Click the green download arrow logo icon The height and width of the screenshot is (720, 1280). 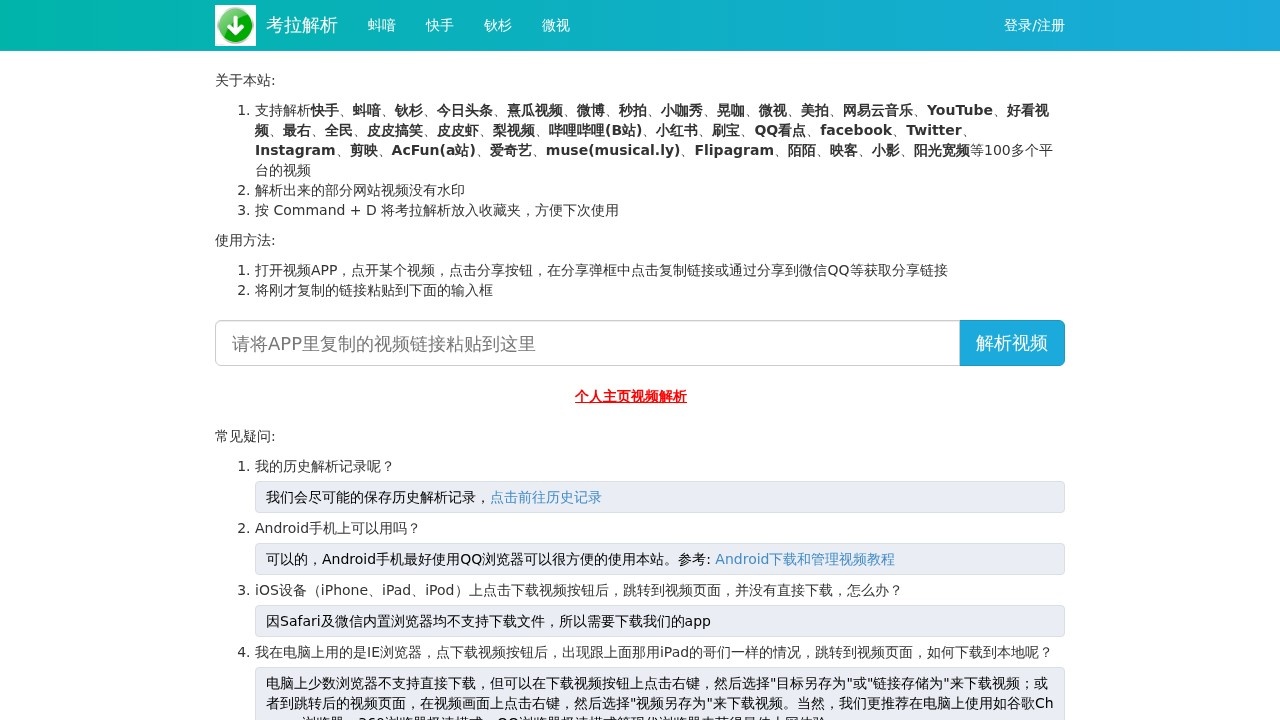click(x=235, y=25)
